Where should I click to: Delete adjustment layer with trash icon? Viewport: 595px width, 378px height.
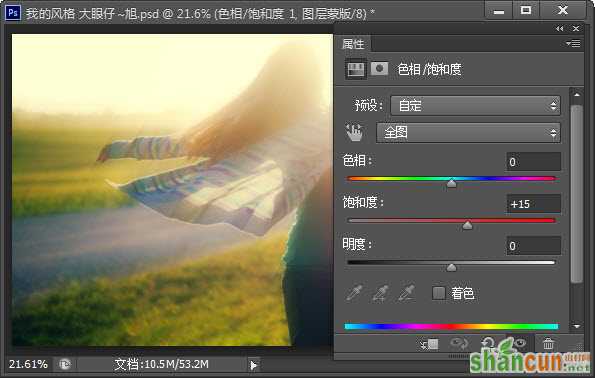coord(548,344)
